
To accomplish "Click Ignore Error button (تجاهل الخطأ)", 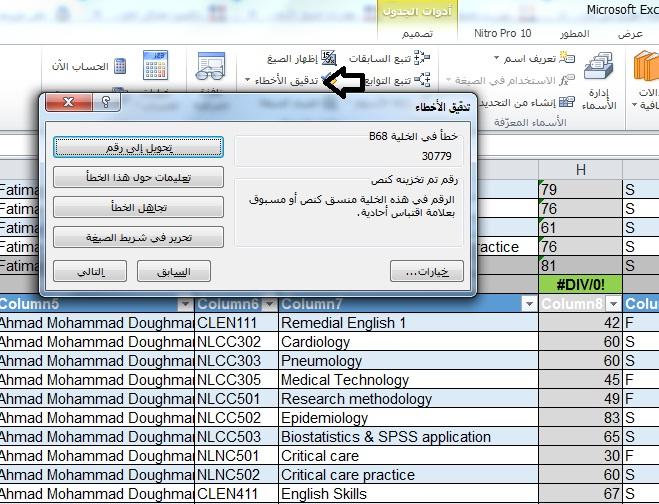I will click(x=138, y=207).
